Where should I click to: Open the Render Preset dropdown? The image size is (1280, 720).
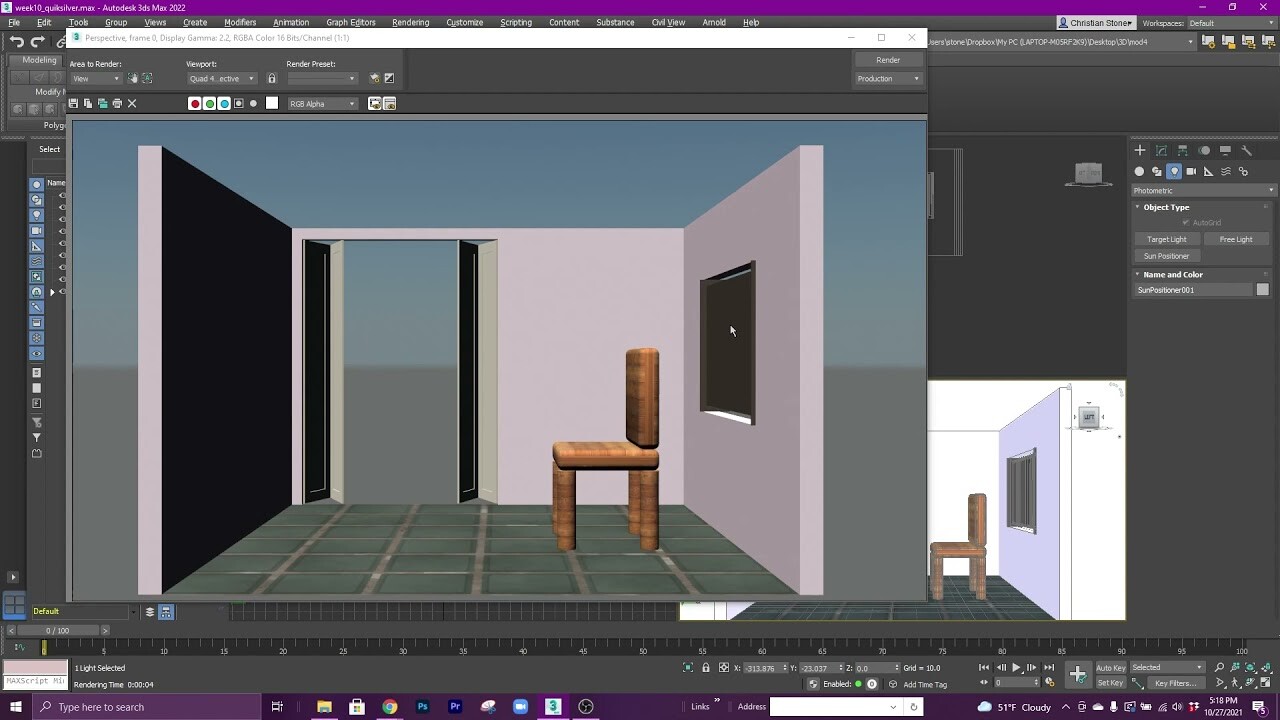pyautogui.click(x=322, y=78)
